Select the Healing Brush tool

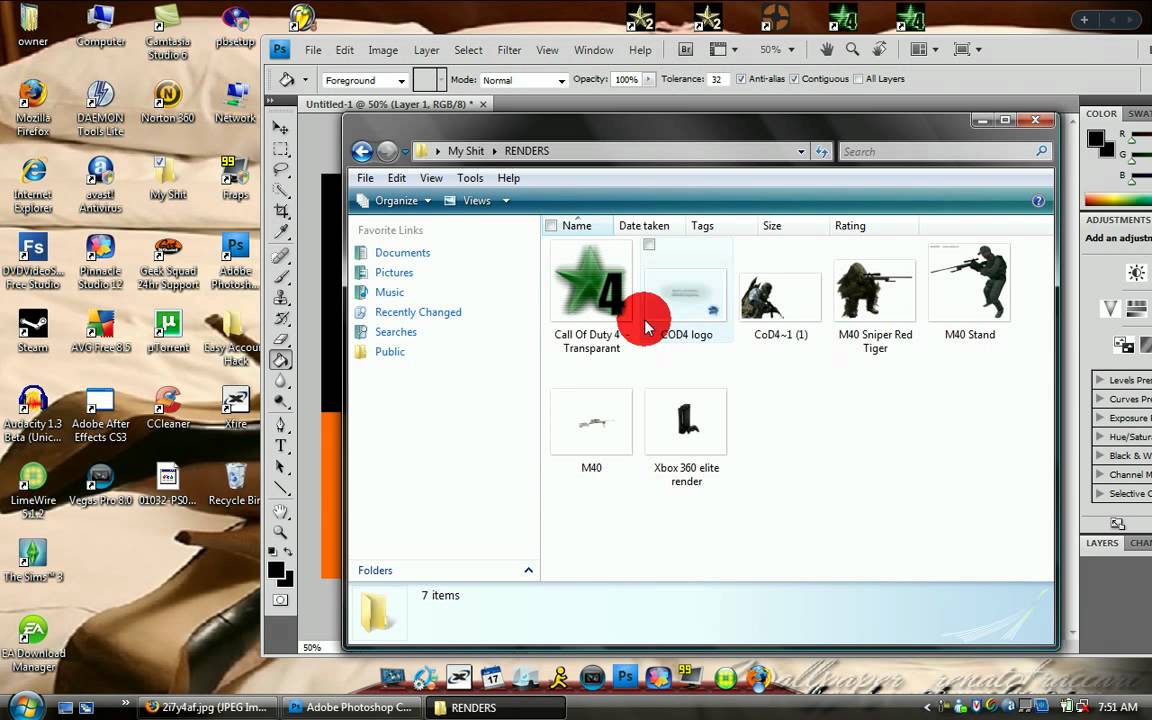click(x=280, y=256)
